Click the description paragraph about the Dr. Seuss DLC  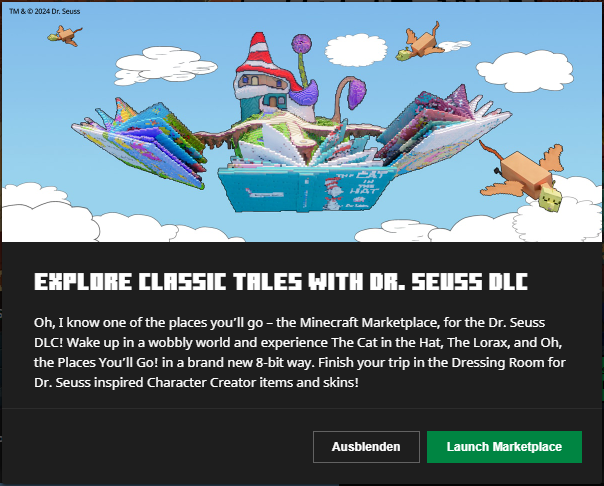(300, 352)
